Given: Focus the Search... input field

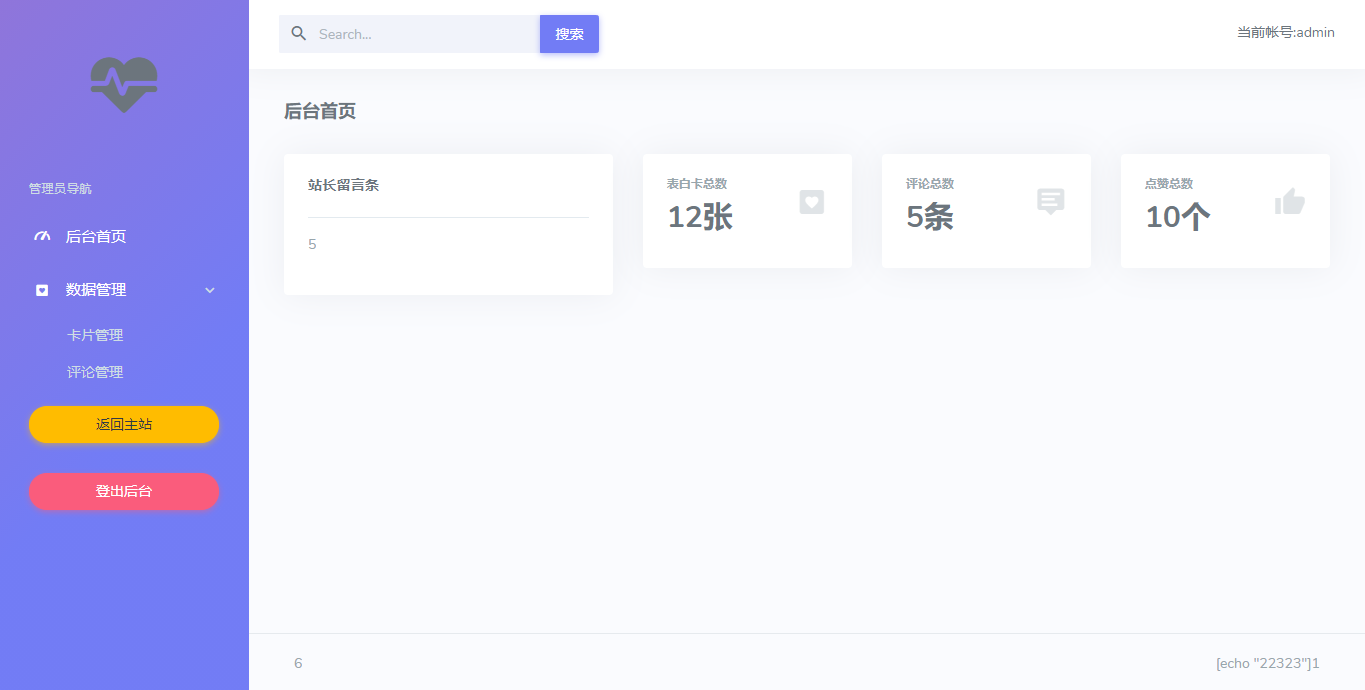Looking at the screenshot, I should pos(425,34).
